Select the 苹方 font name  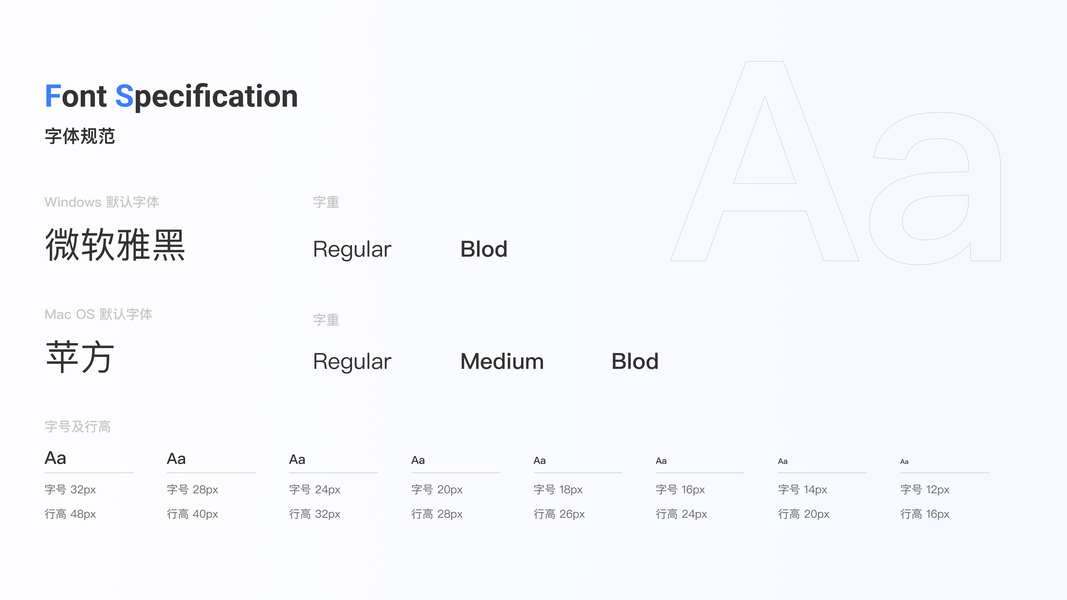pyautogui.click(x=80, y=357)
